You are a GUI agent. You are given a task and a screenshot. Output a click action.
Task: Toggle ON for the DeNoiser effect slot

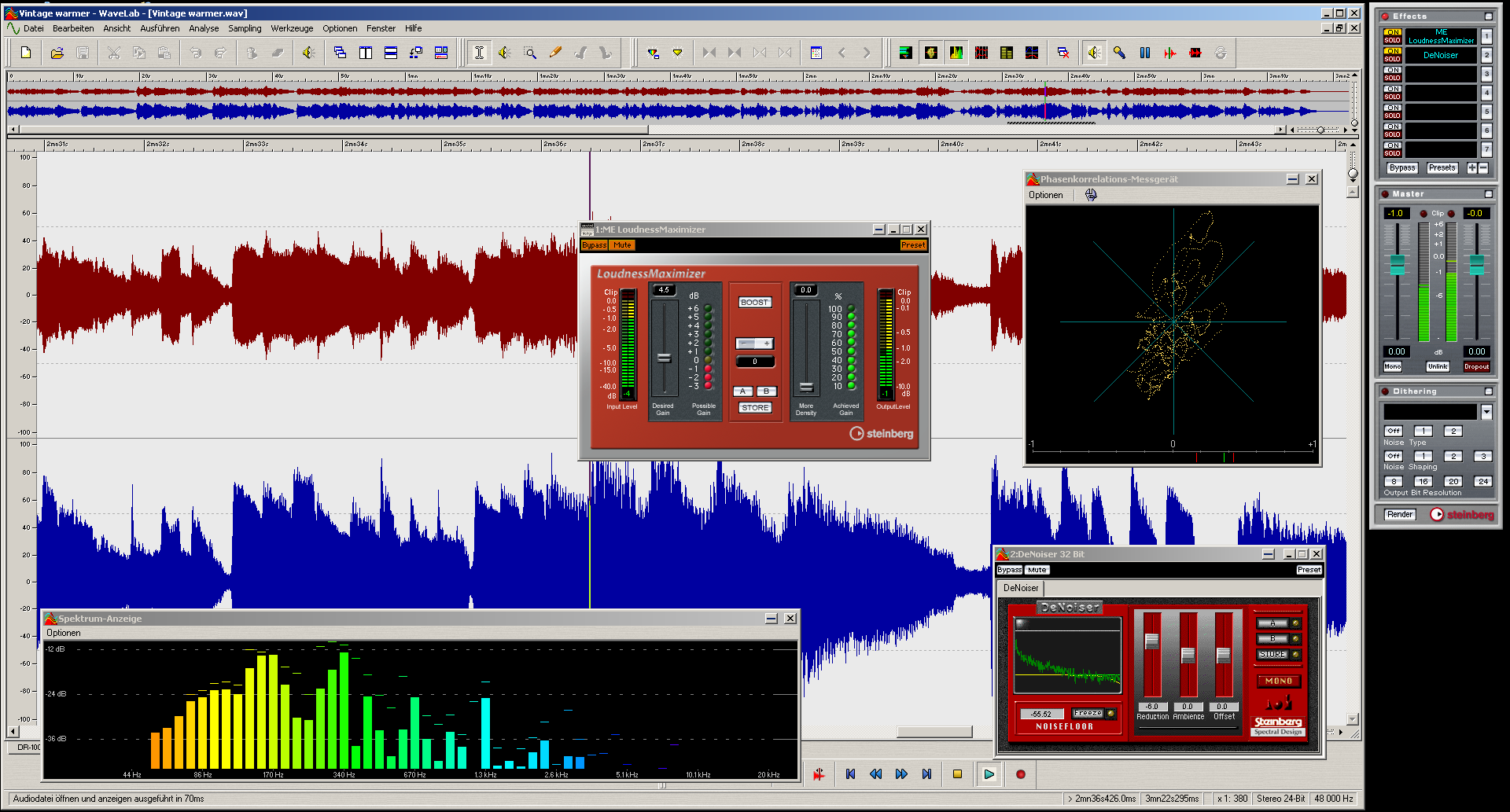coord(1392,51)
